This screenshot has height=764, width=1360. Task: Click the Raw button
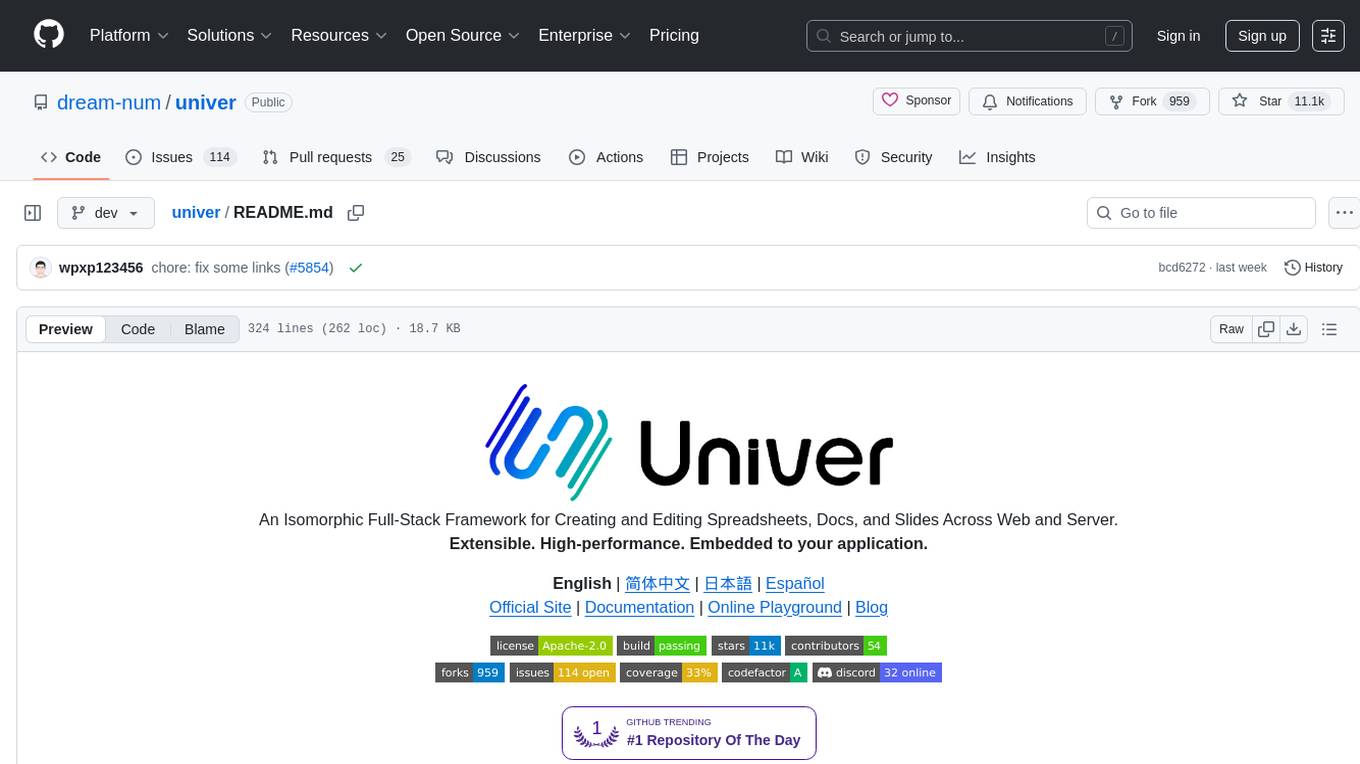tap(1231, 329)
